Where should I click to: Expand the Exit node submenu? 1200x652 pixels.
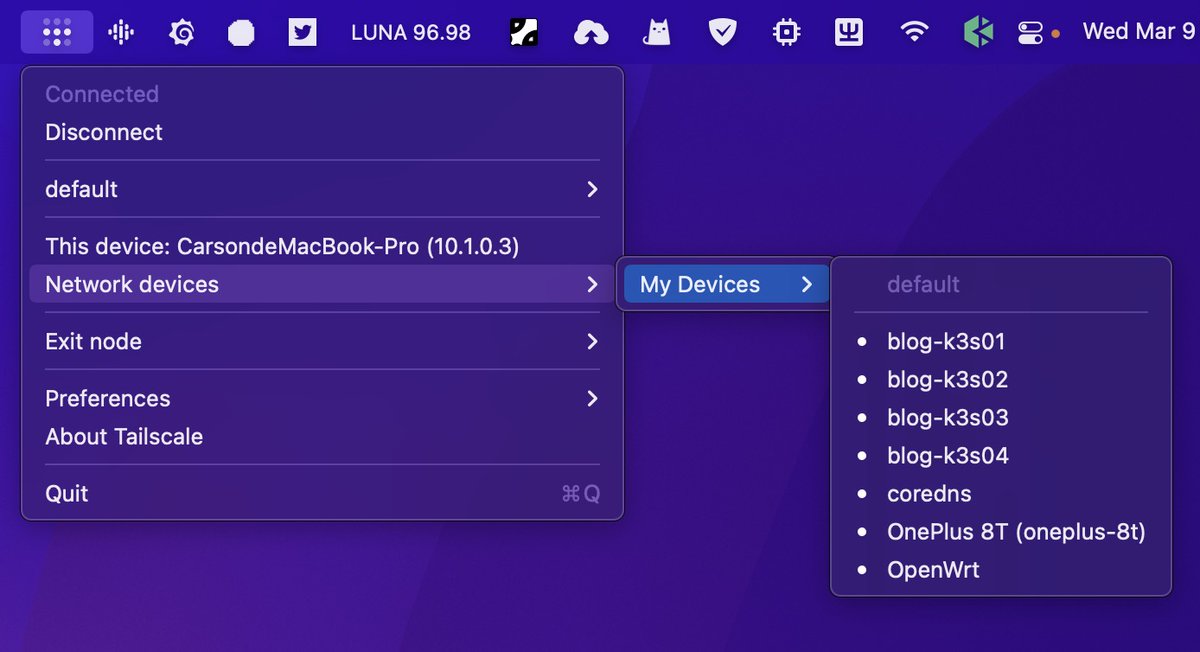[x=322, y=342]
